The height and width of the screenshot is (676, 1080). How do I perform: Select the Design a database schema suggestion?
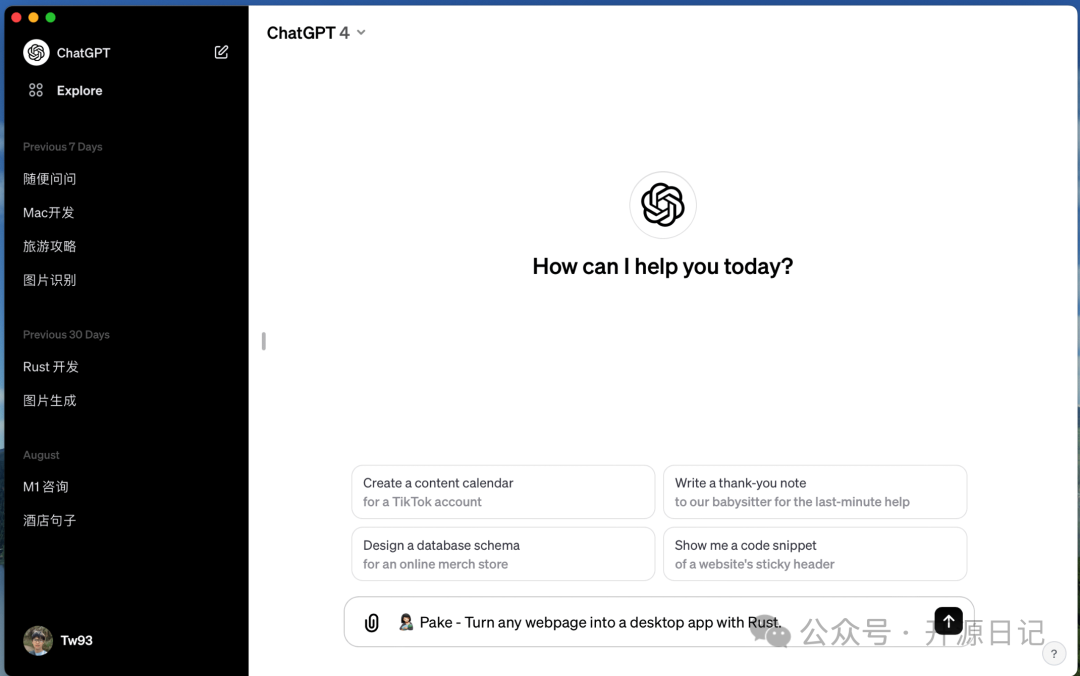point(503,554)
